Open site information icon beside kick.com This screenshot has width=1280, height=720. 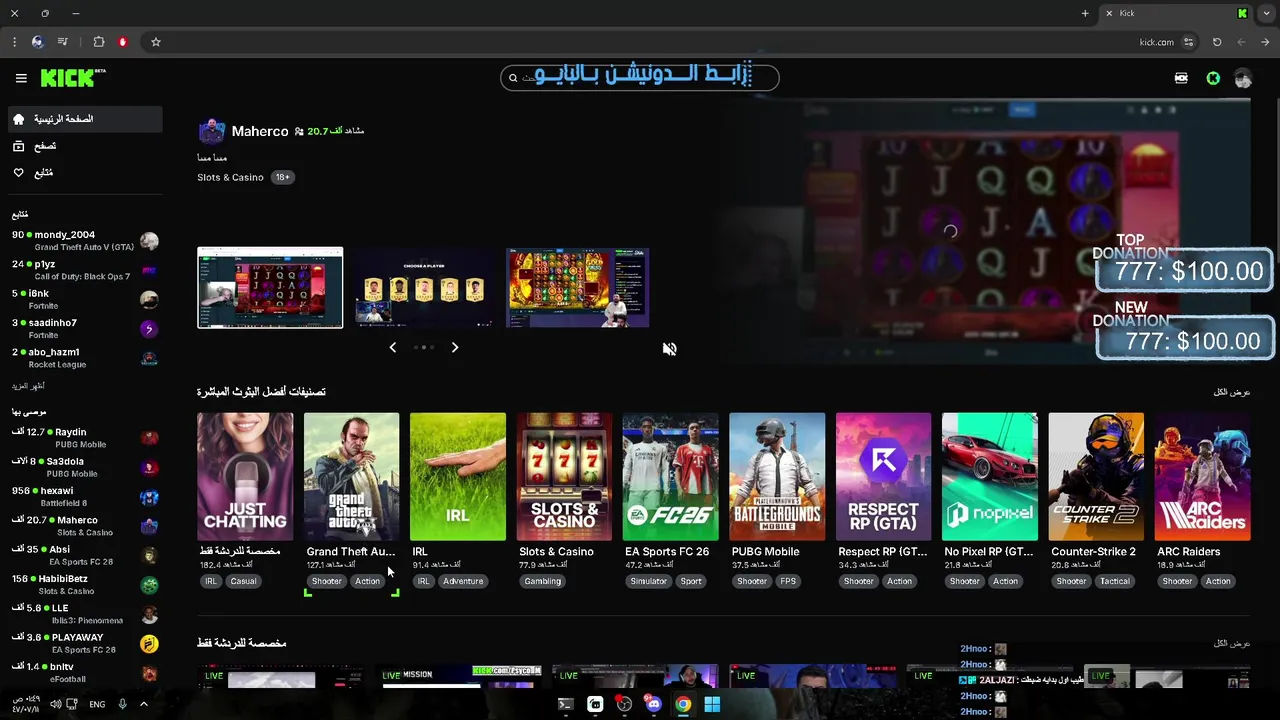(x=1188, y=42)
